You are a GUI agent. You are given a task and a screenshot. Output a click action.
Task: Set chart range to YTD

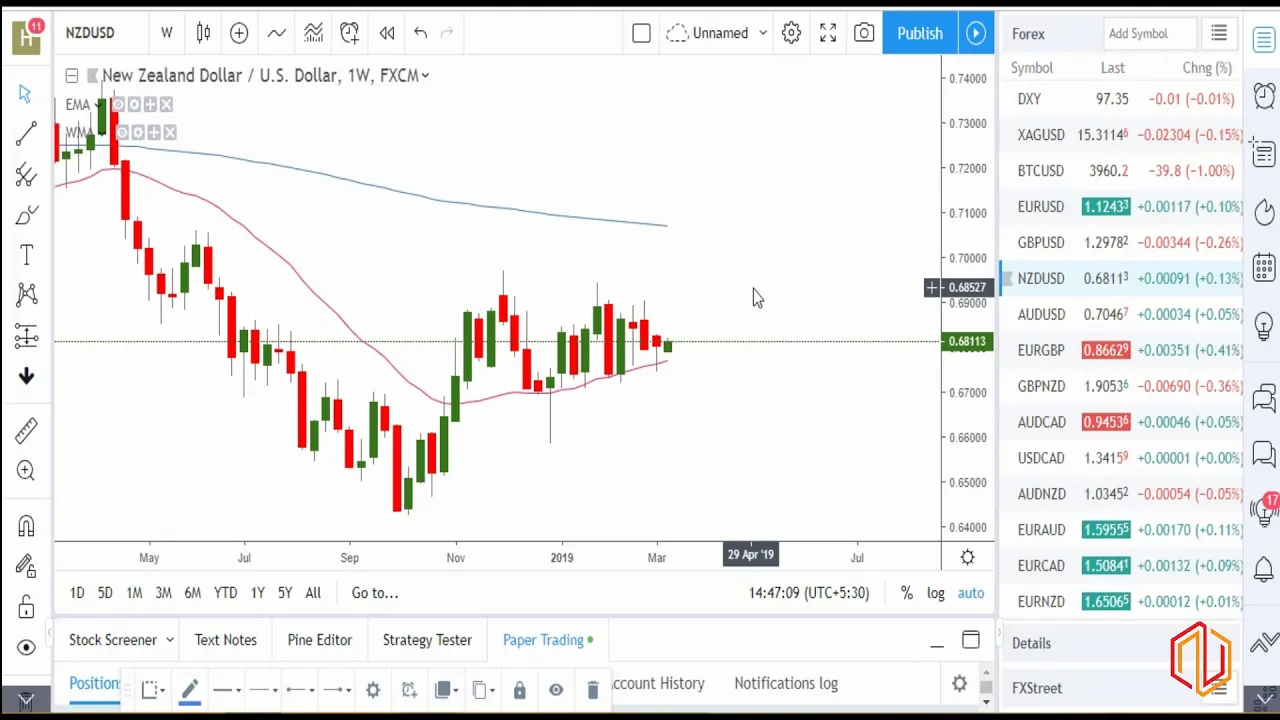(x=225, y=593)
